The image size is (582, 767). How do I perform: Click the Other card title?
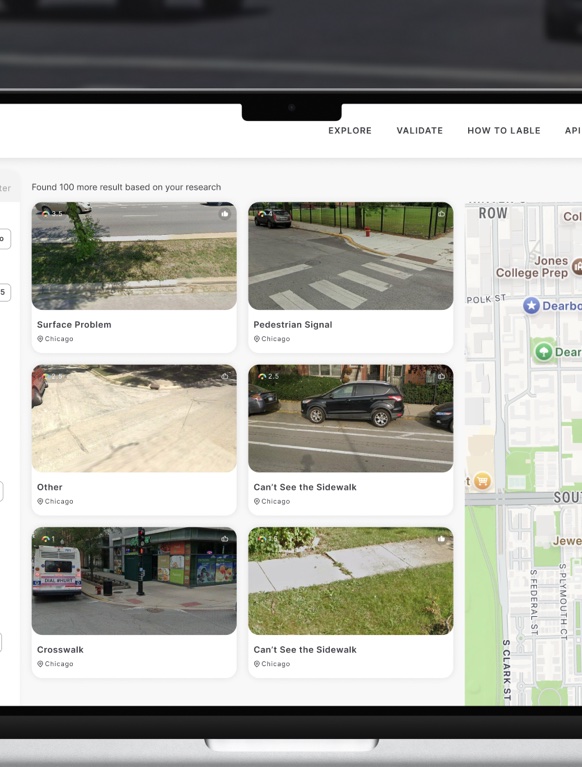click(x=50, y=487)
